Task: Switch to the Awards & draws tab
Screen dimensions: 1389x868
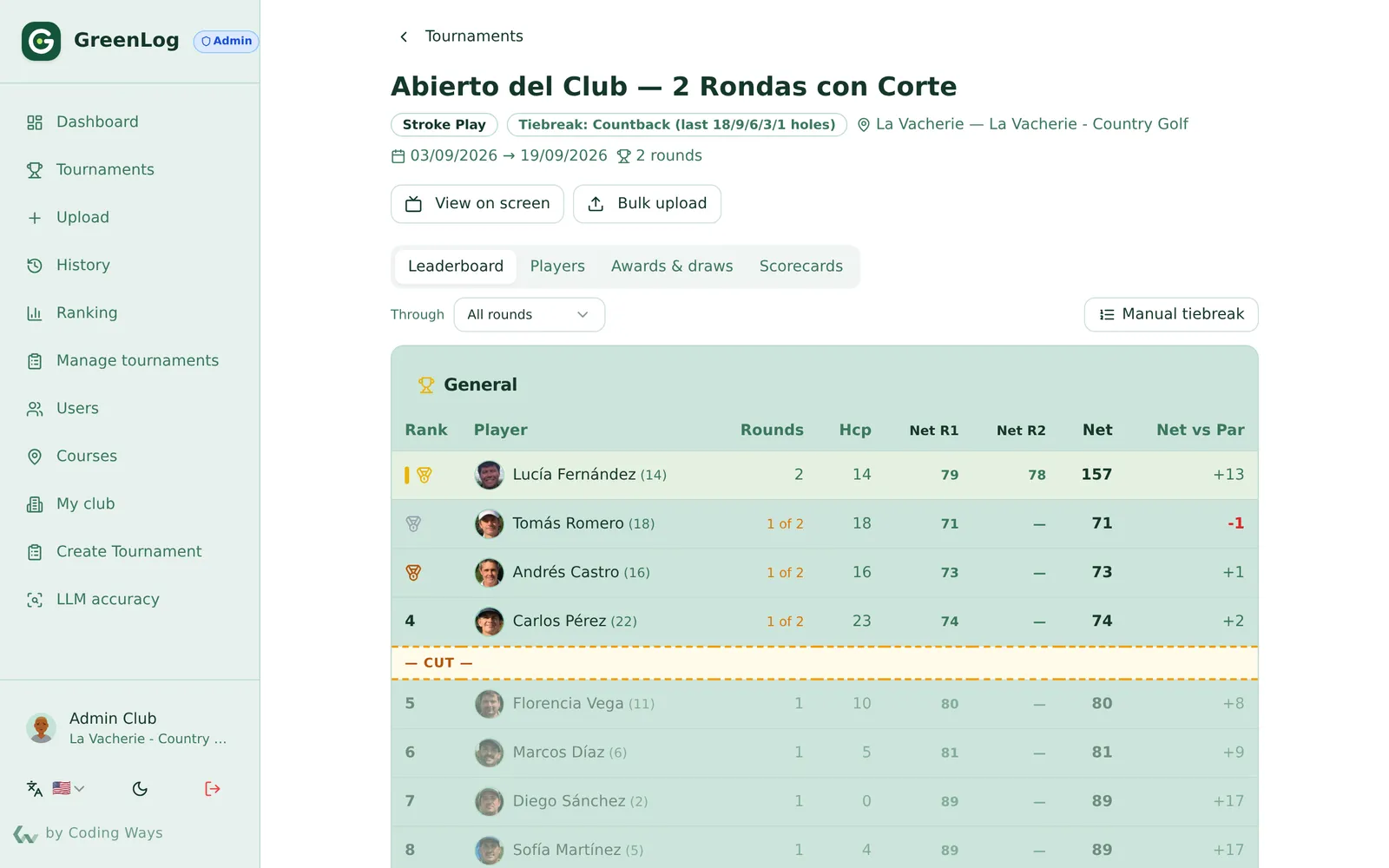Action: 672,266
